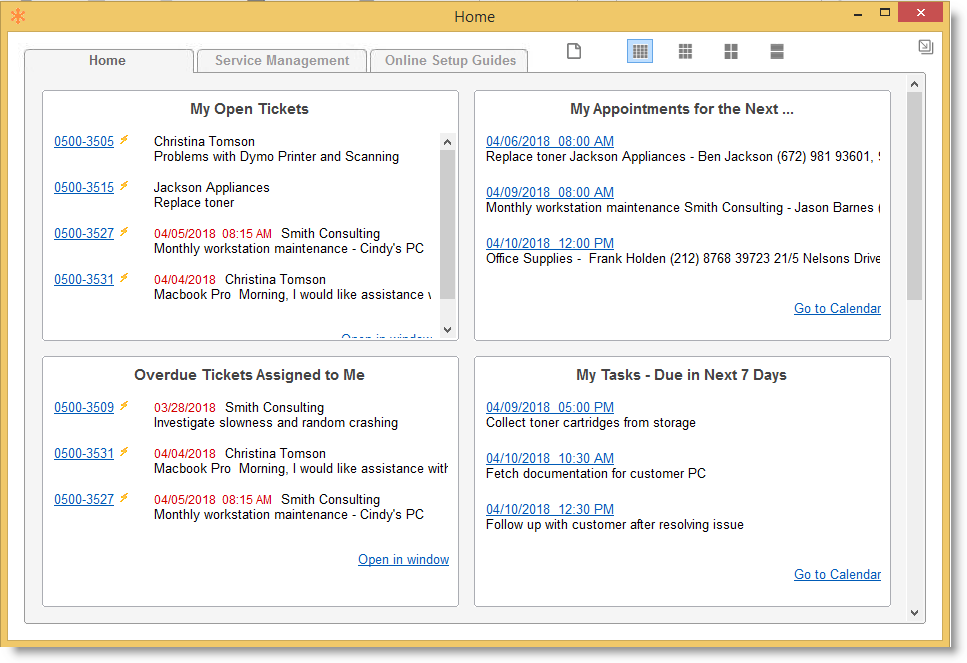This screenshot has width=967, height=663.
Task: Open the 04/06/2018 08:00 AM appointment
Action: [x=550, y=141]
